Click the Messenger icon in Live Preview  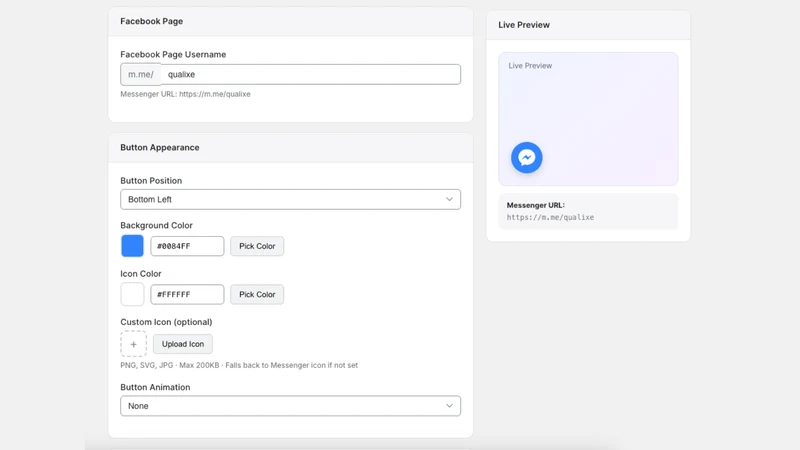(x=527, y=158)
